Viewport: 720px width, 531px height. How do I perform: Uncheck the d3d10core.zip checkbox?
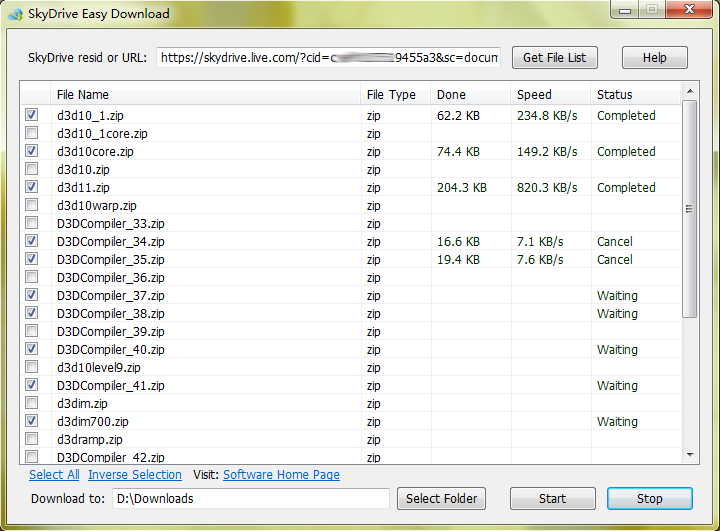(x=32, y=151)
